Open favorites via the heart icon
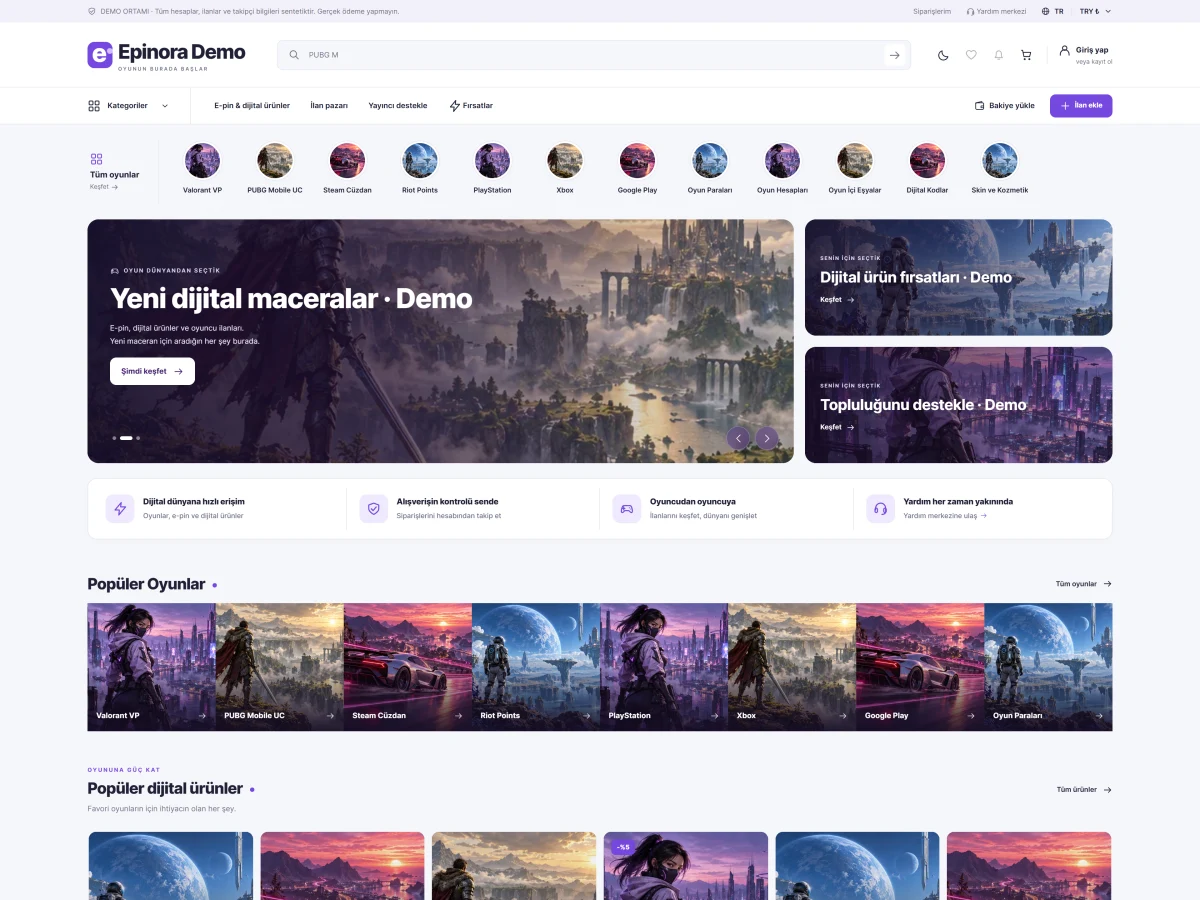 tap(971, 55)
